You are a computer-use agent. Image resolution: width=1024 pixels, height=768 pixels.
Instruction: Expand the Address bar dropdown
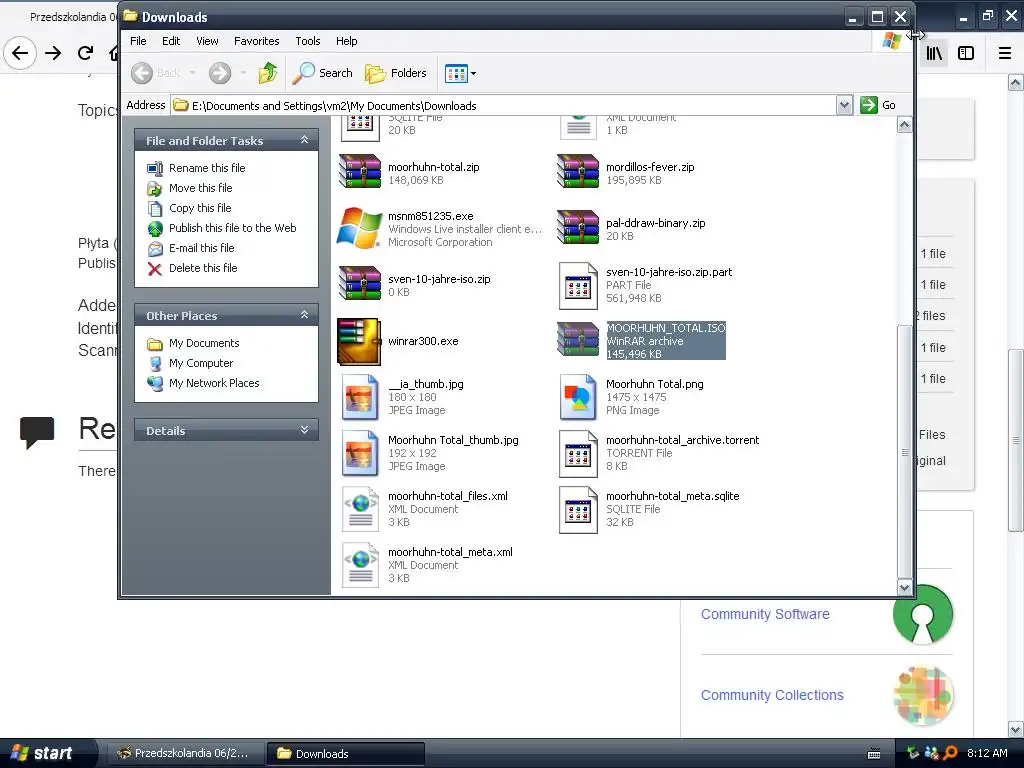coord(844,104)
